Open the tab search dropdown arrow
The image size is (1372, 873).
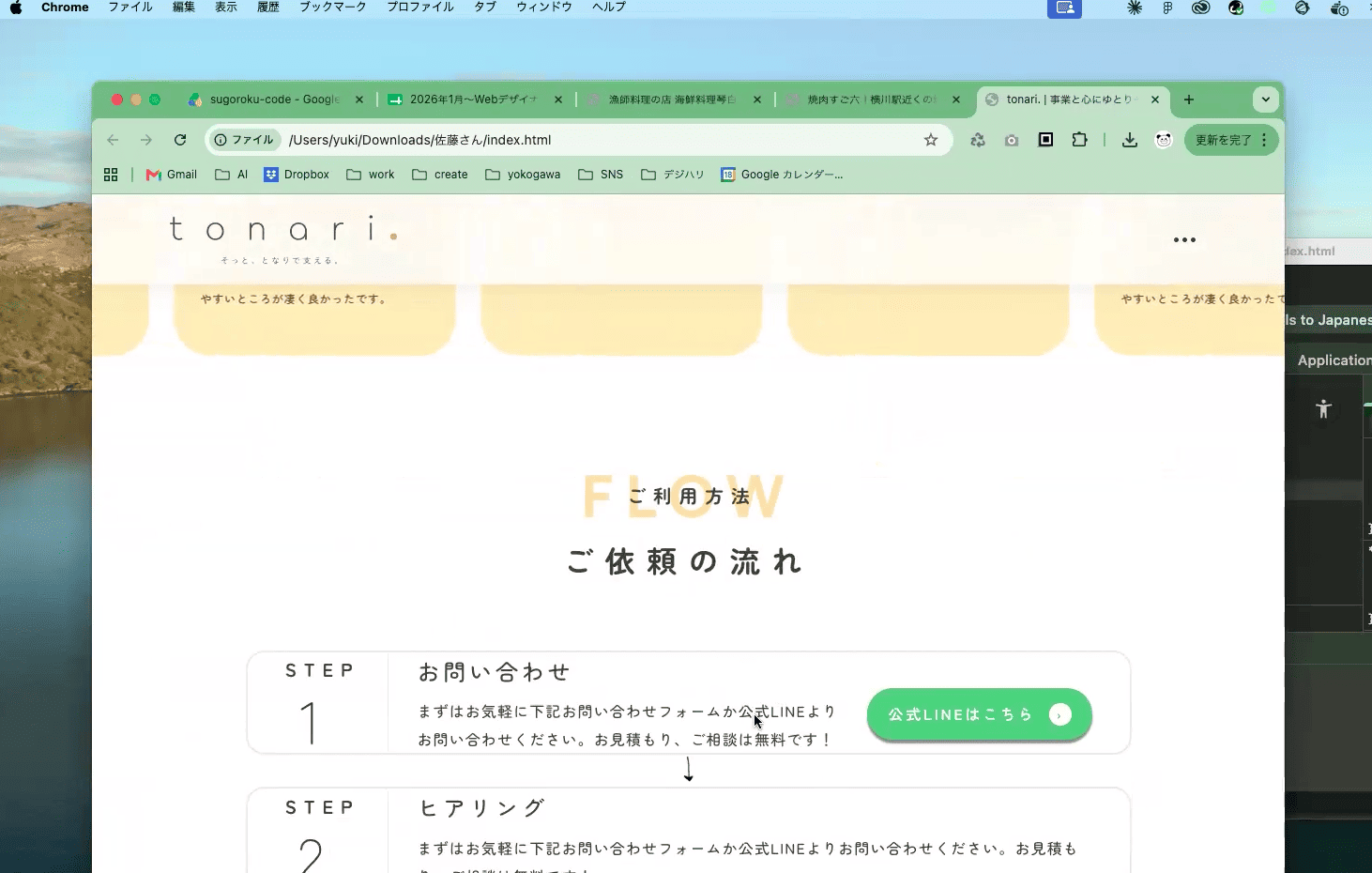(1265, 100)
